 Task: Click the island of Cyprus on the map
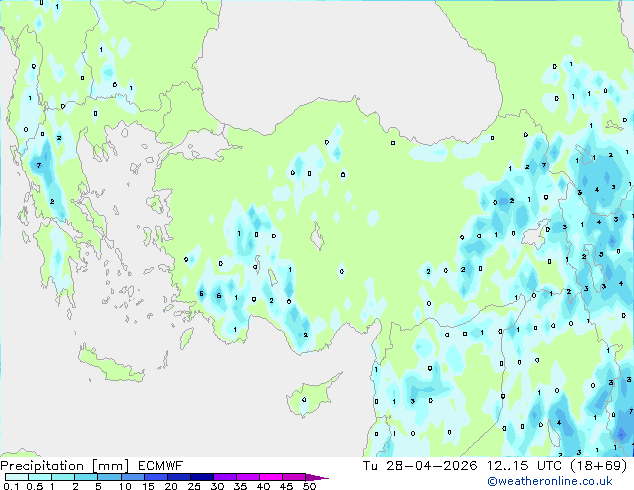click(311, 396)
